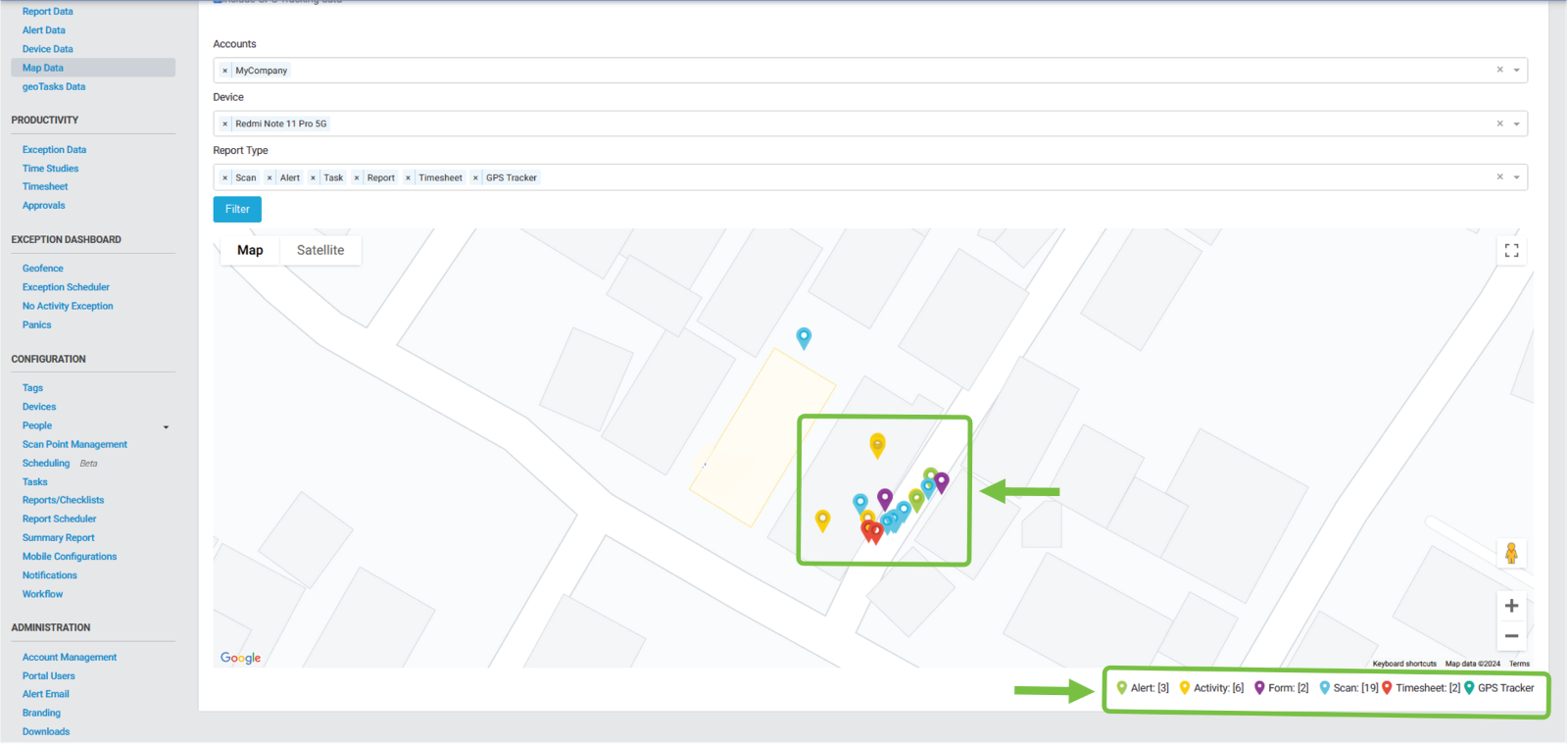Image resolution: width=1568 pixels, height=744 pixels.
Task: Click the isolated blue scan marker above the yellow area
Action: (x=804, y=337)
